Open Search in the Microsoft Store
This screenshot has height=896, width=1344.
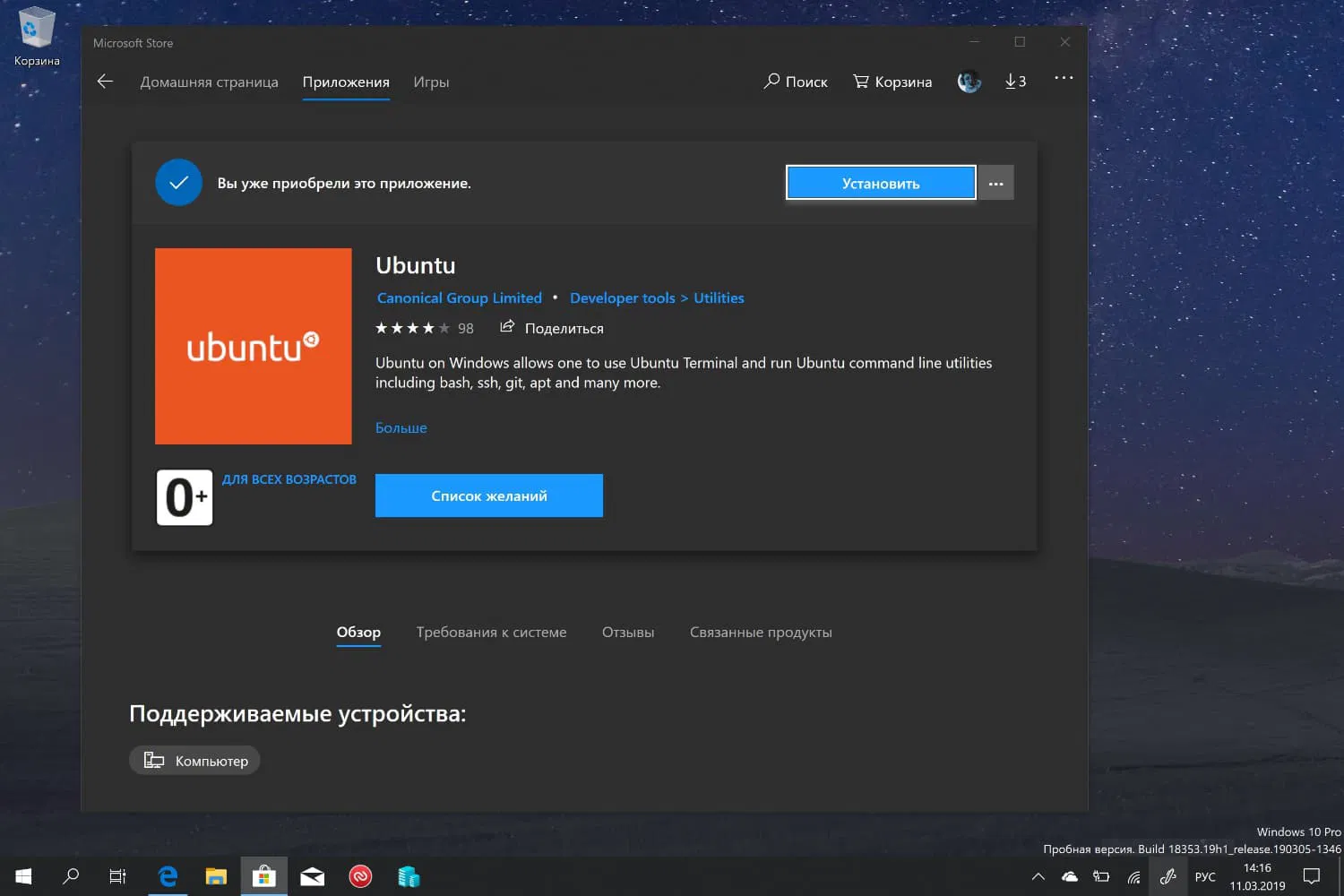[796, 82]
